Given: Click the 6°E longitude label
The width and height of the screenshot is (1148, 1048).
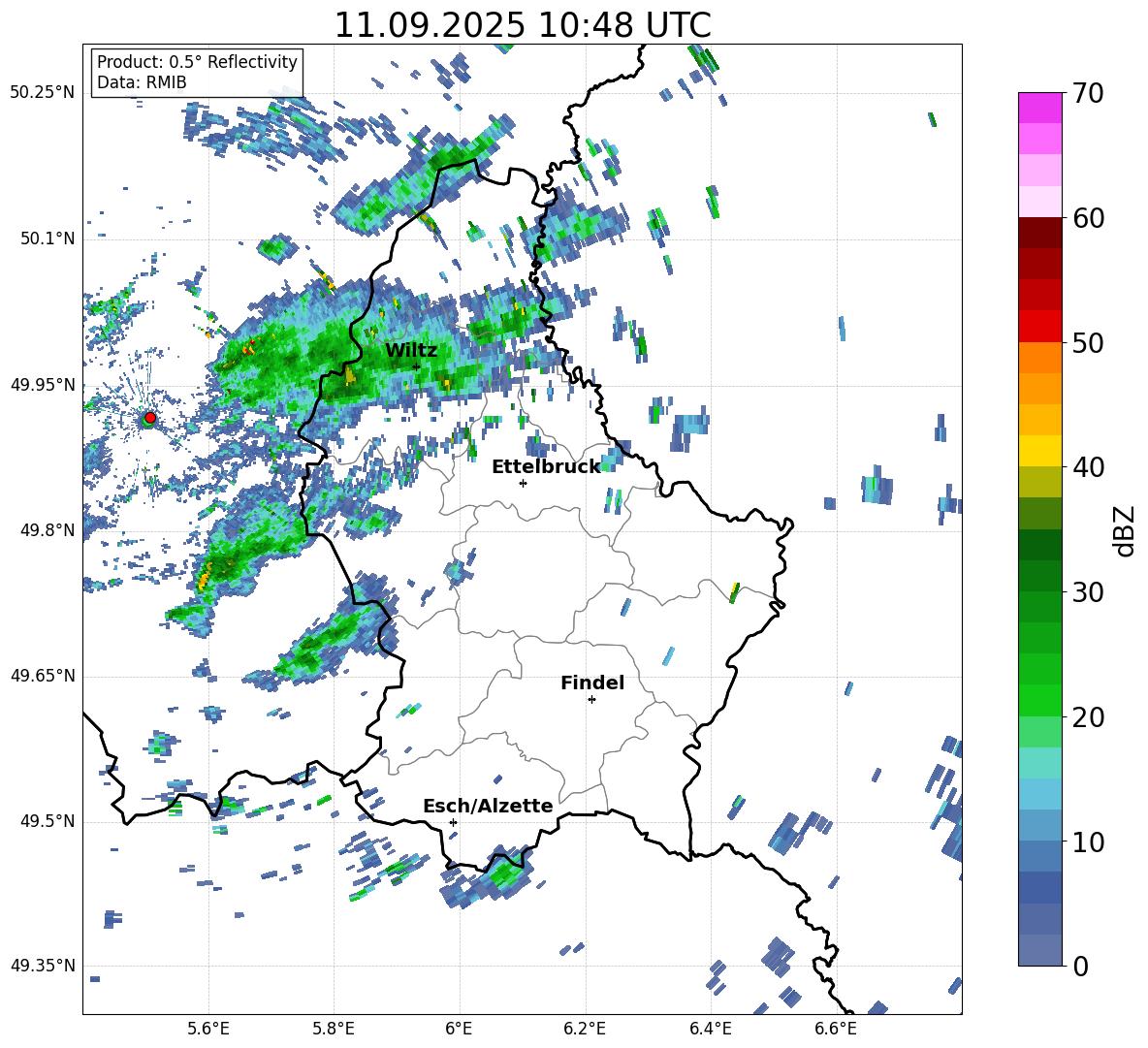Looking at the screenshot, I should coord(459,1029).
